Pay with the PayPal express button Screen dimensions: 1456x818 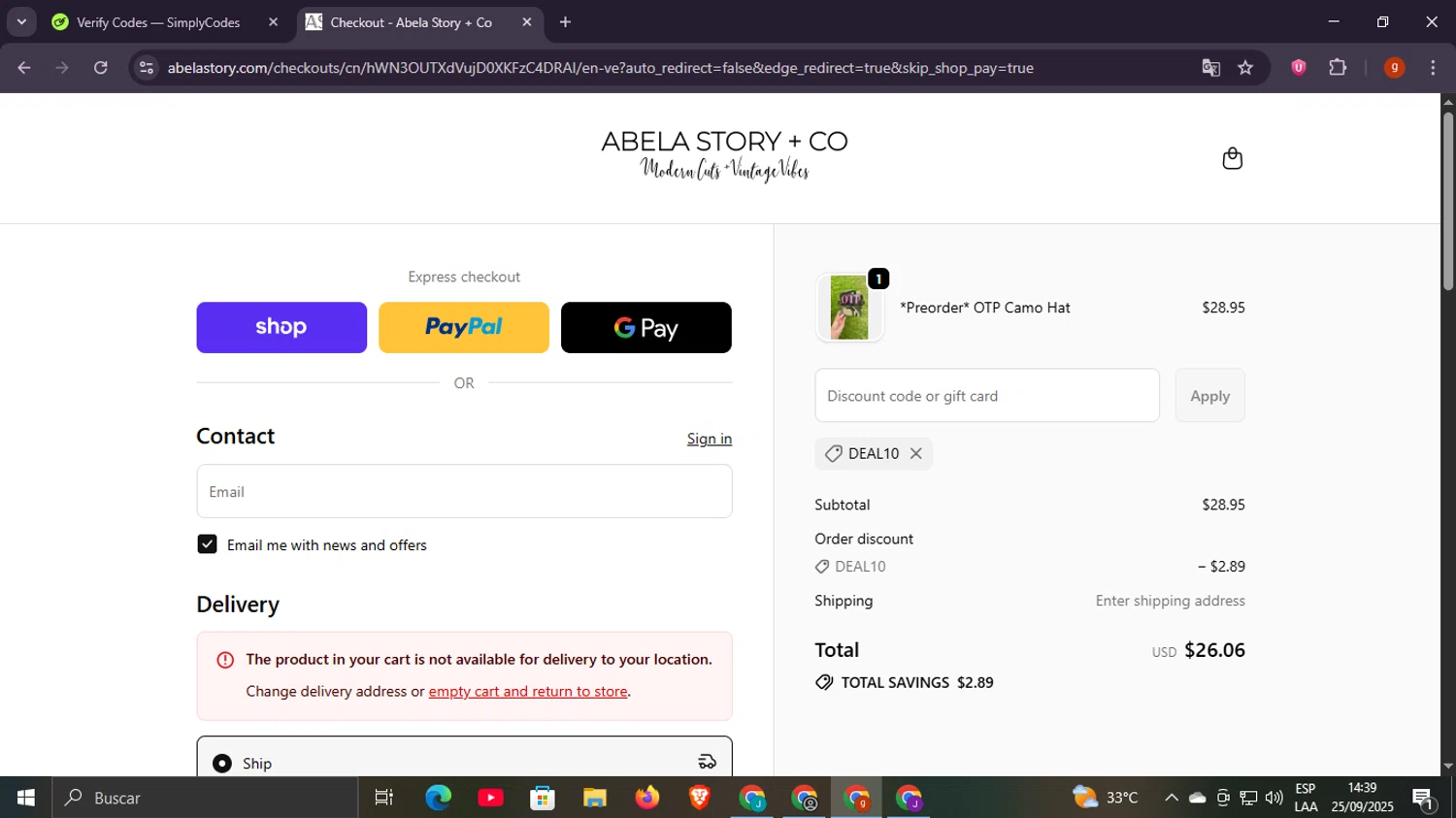[x=464, y=327]
